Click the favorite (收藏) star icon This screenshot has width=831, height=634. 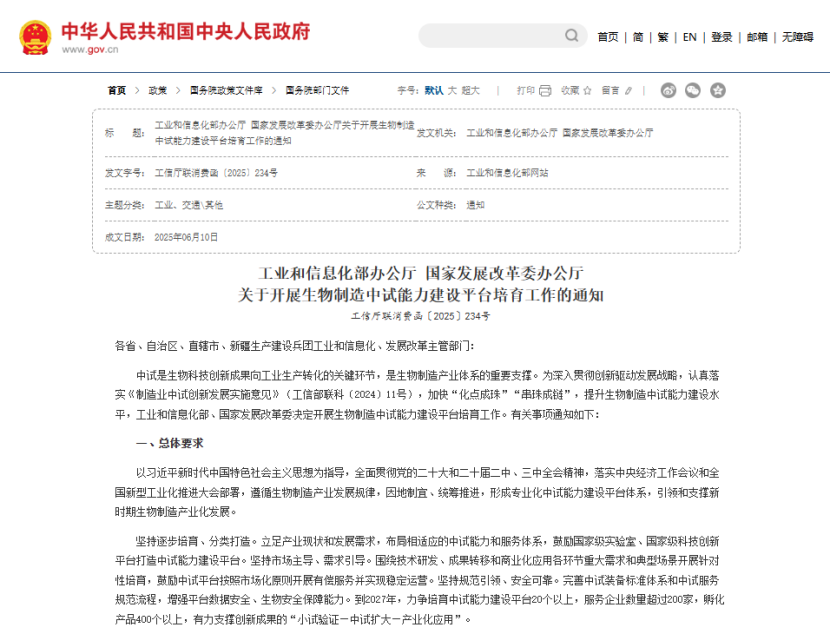pyautogui.click(x=589, y=90)
